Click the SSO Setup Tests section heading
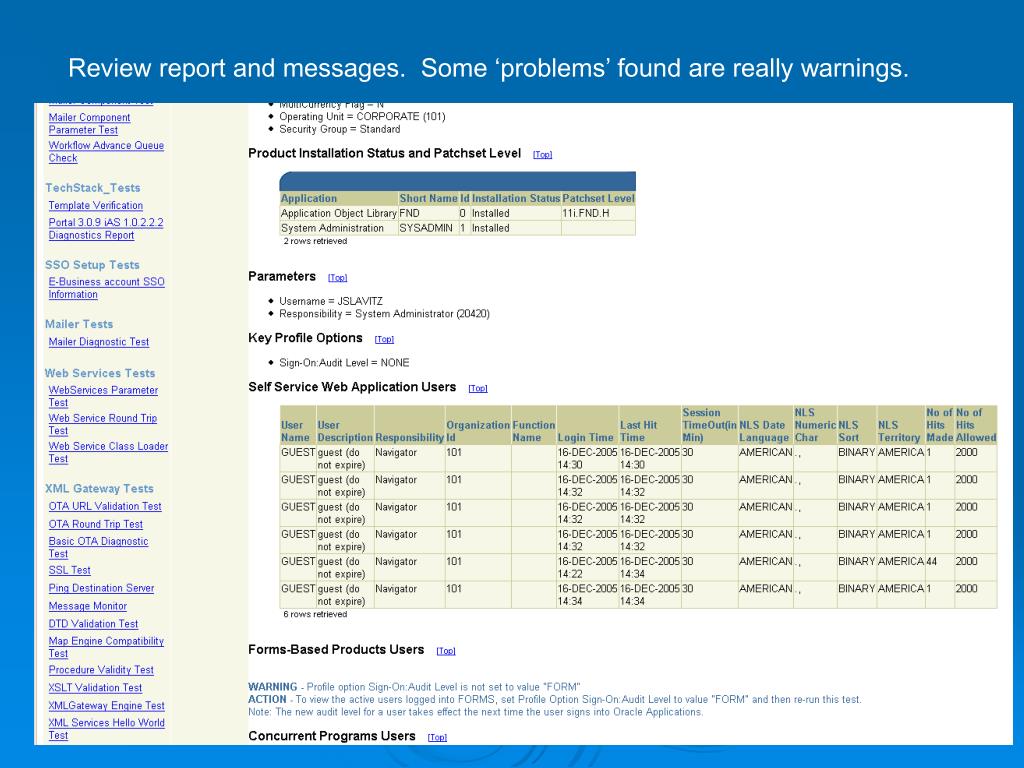This screenshot has height=768, width=1024. 92,265
